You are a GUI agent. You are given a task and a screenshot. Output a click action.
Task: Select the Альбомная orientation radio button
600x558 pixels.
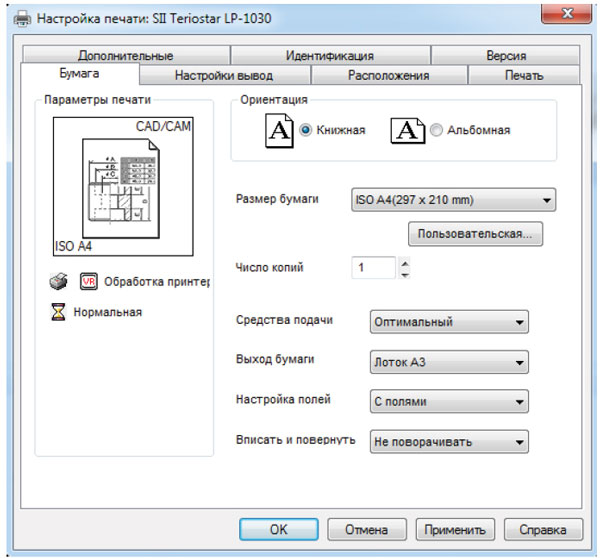coord(436,130)
